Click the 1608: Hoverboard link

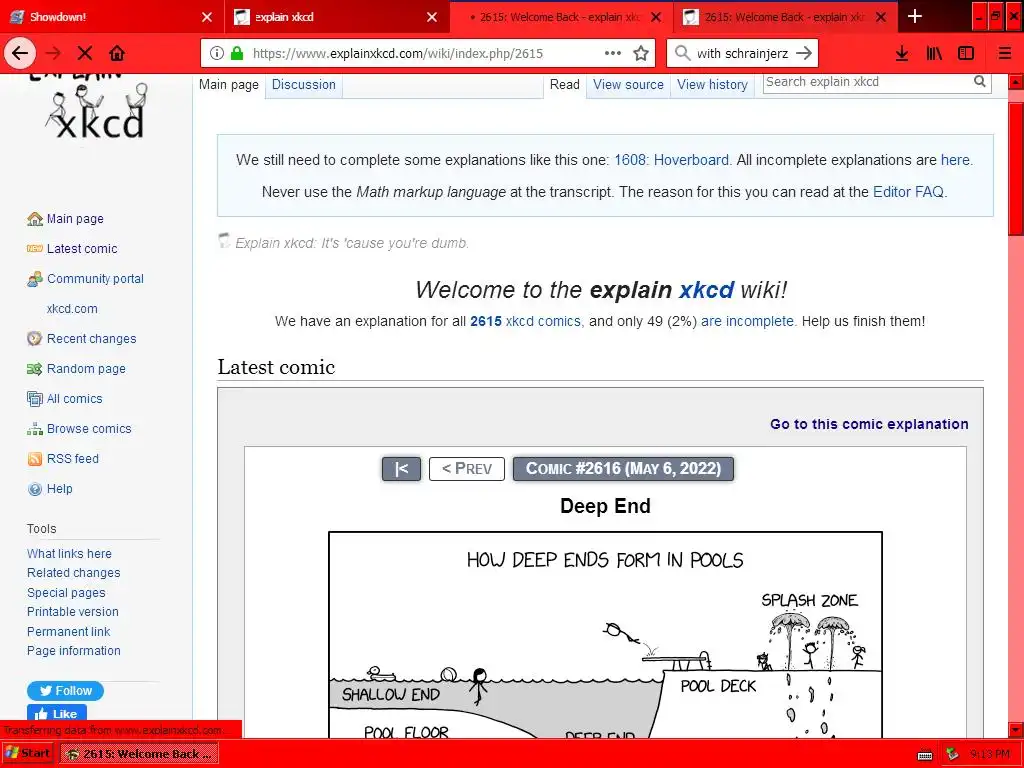coord(671,160)
